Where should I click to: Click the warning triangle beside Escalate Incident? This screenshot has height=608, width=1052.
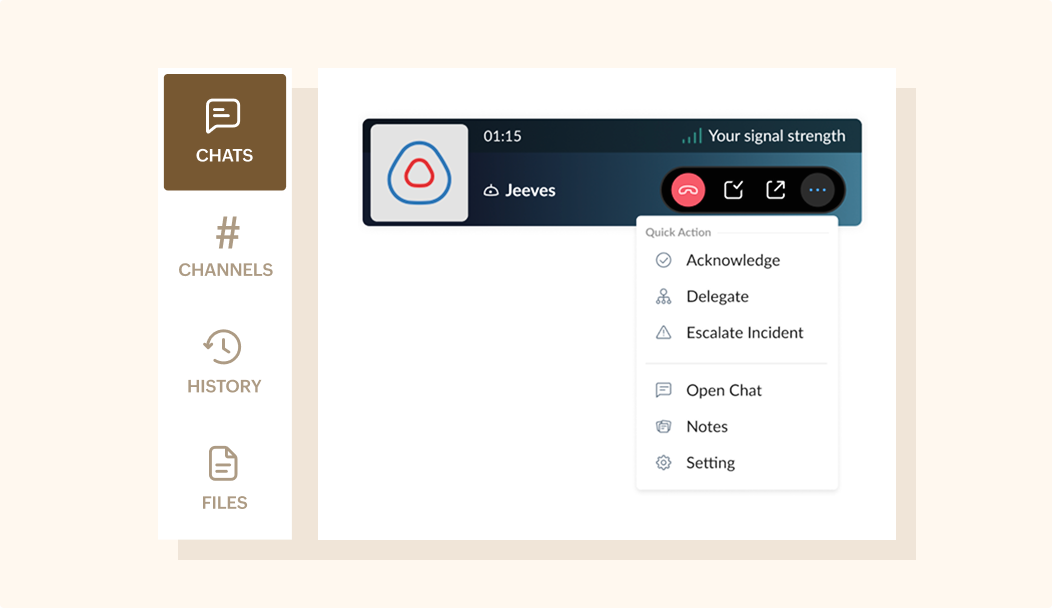pyautogui.click(x=663, y=332)
